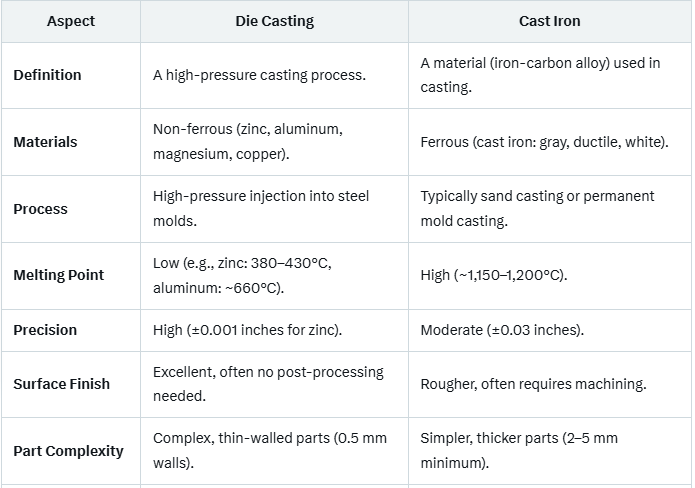
Task: Select the 'Moderate (±0.03 inches)' cell
Action: (x=502, y=330)
